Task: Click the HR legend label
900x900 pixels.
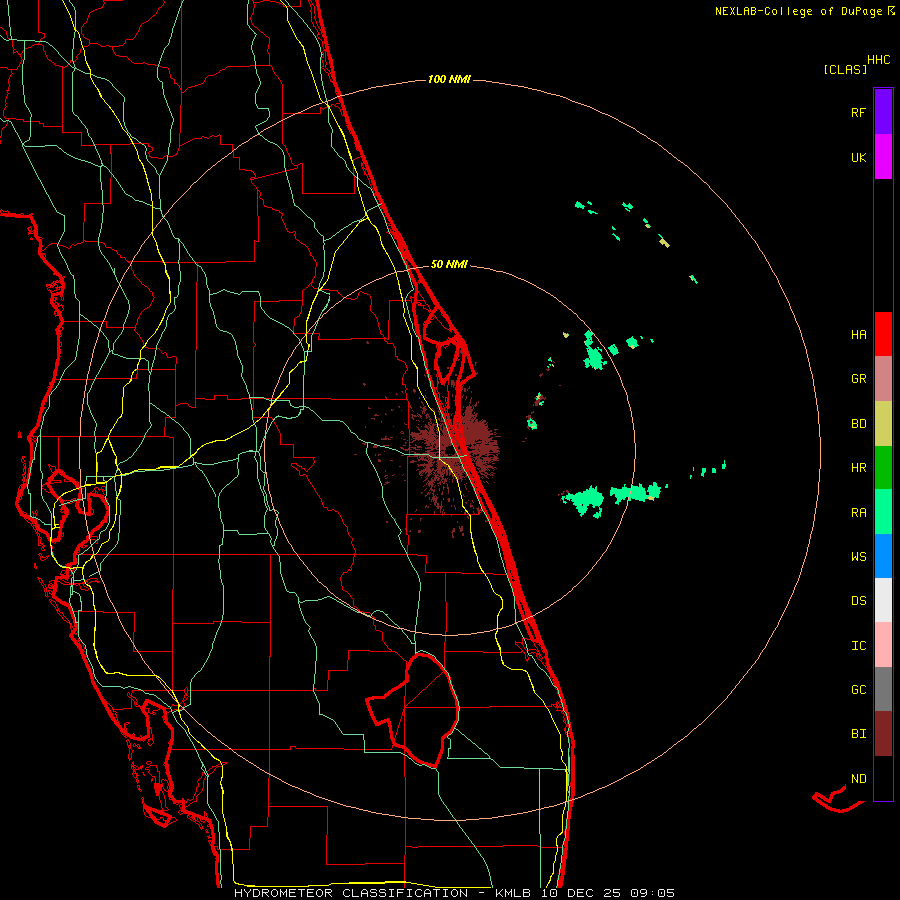Action: [858, 468]
